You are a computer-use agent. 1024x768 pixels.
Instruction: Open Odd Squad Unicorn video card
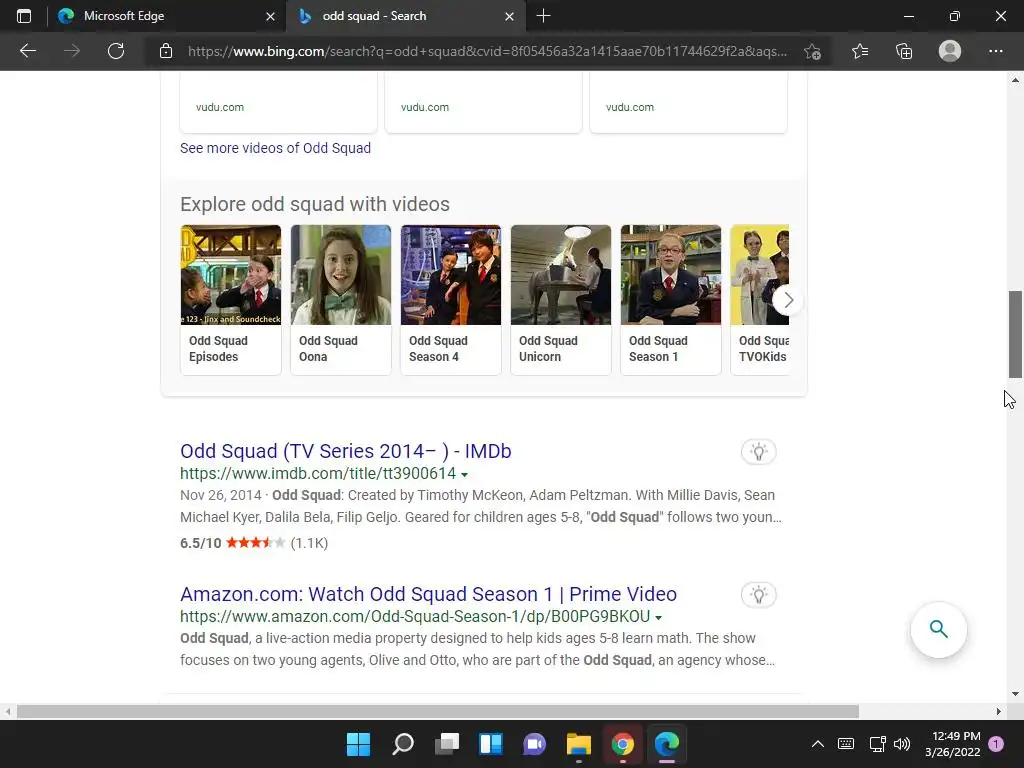click(x=561, y=300)
